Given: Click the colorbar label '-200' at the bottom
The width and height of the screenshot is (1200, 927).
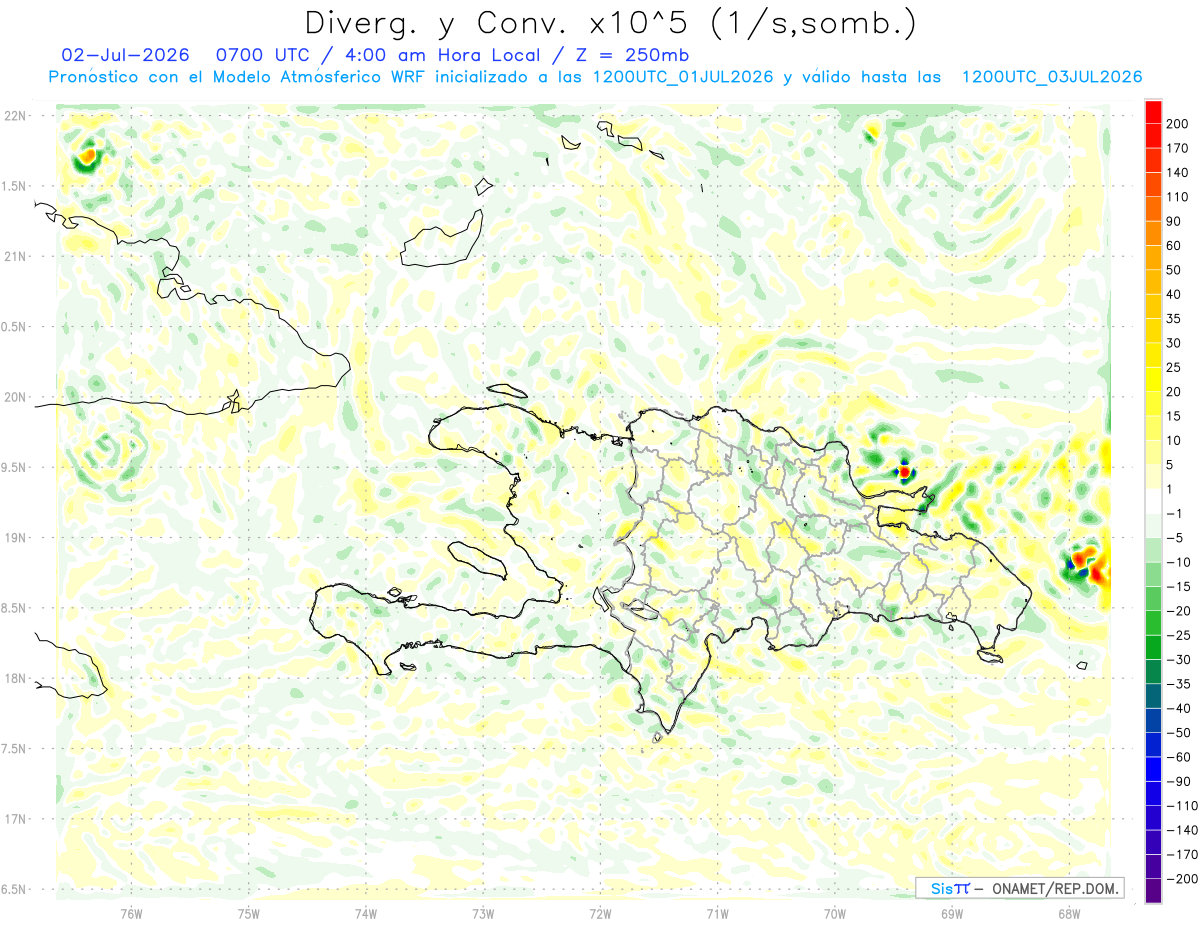Looking at the screenshot, I should pyautogui.click(x=1180, y=878).
